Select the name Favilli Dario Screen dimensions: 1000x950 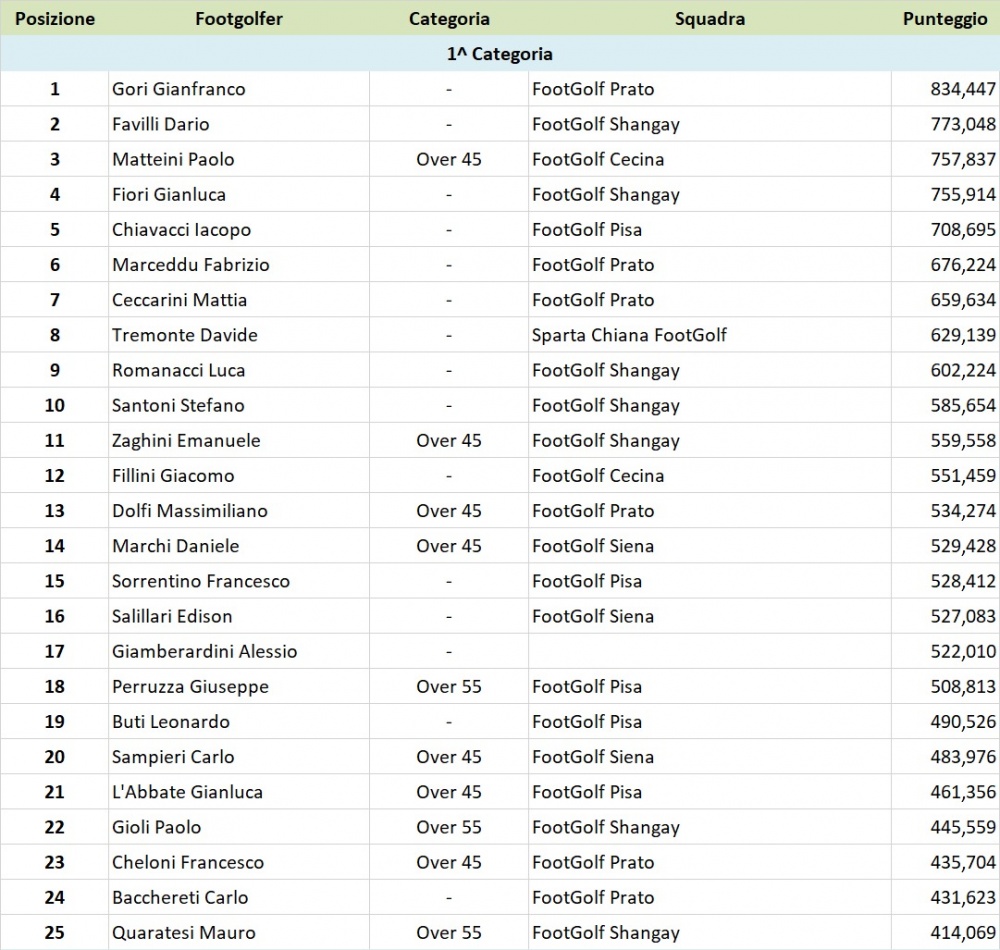pyautogui.click(x=161, y=124)
